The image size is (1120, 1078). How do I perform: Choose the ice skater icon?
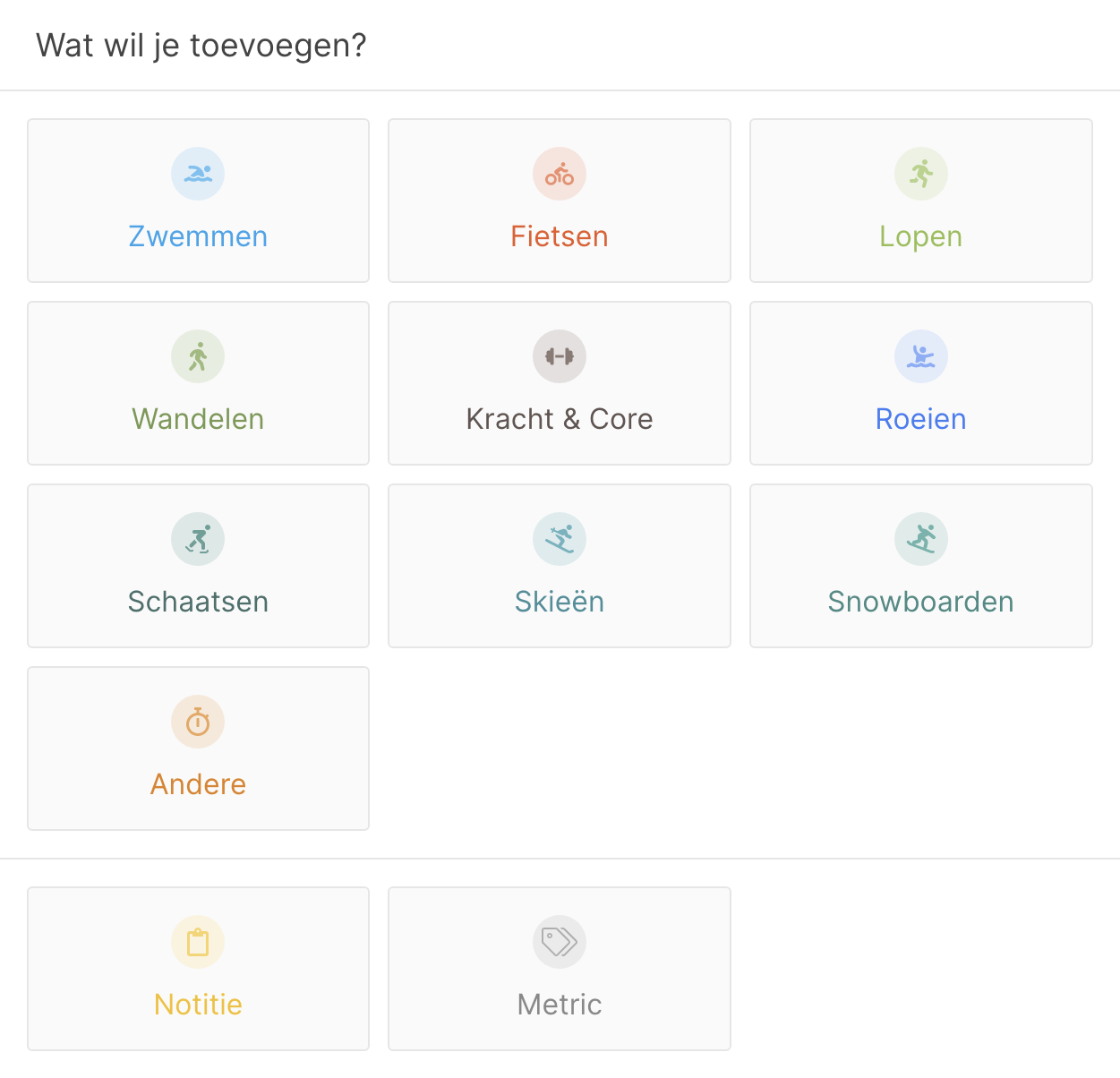click(198, 539)
